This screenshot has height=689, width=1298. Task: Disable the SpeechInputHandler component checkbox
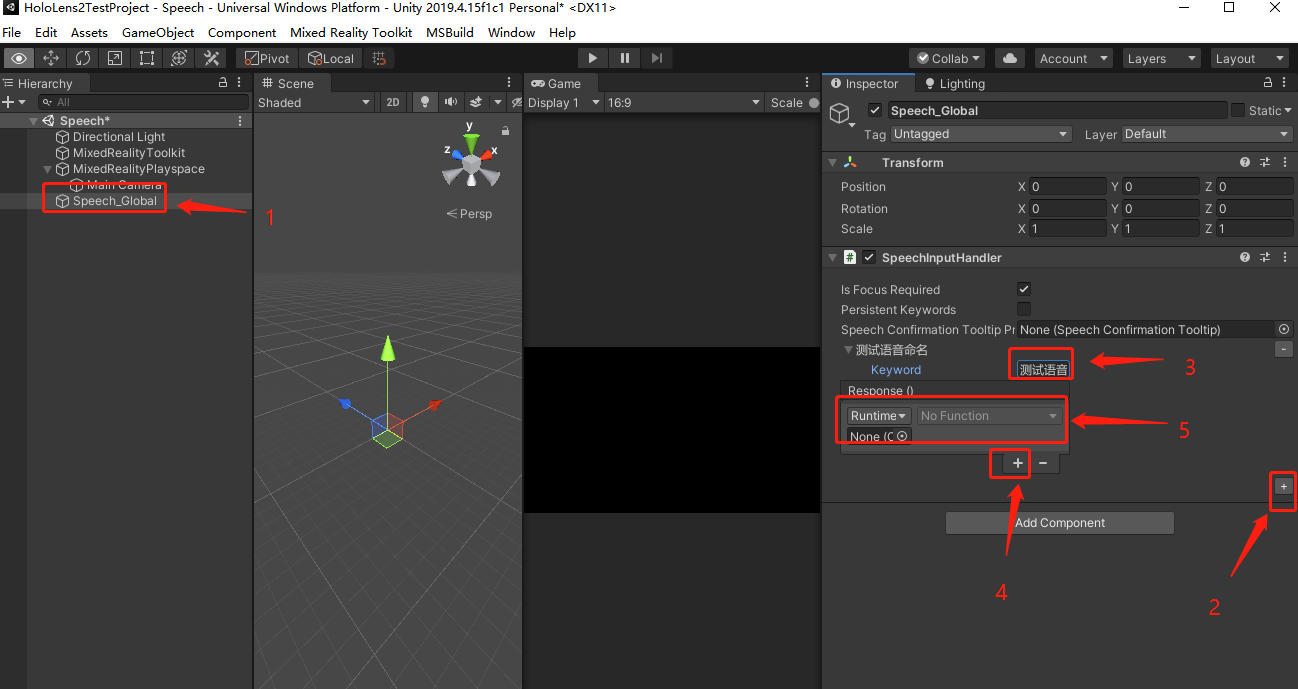click(869, 257)
